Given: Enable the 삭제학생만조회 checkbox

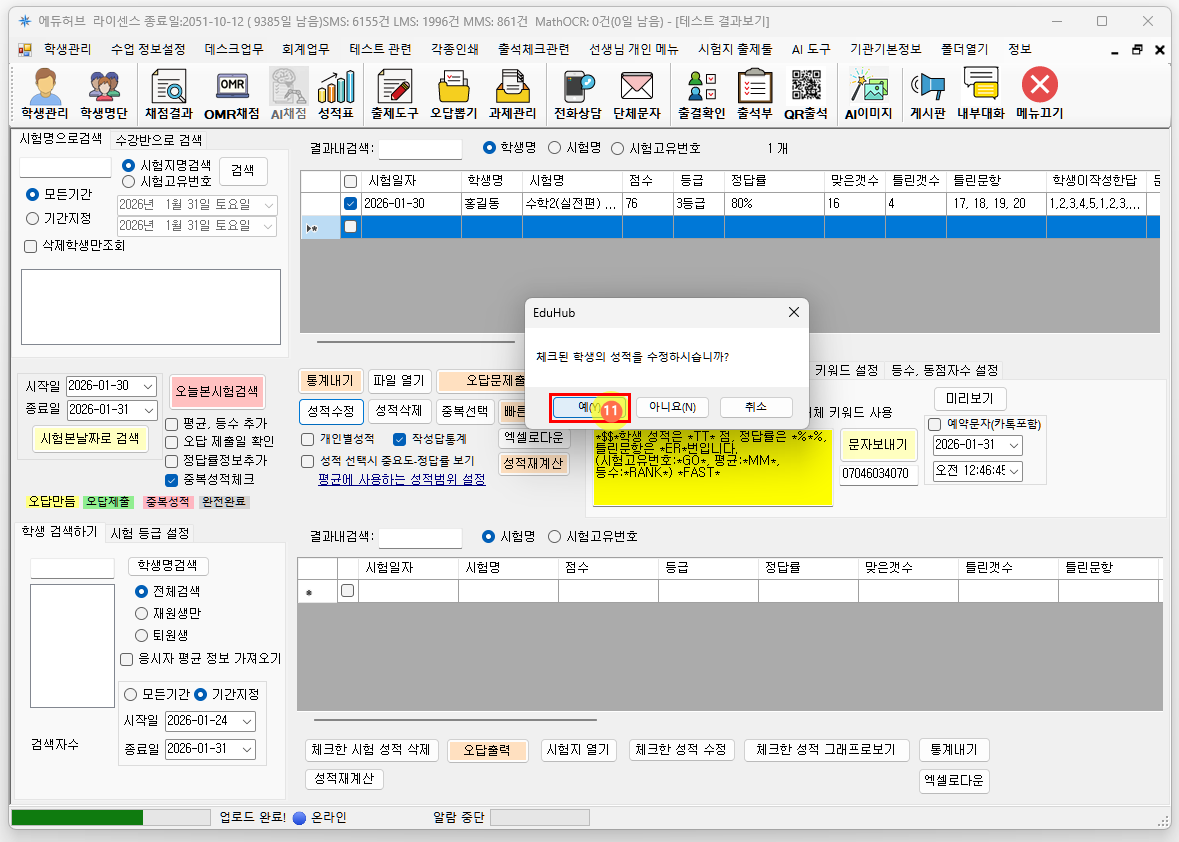Looking at the screenshot, I should click(x=29, y=245).
